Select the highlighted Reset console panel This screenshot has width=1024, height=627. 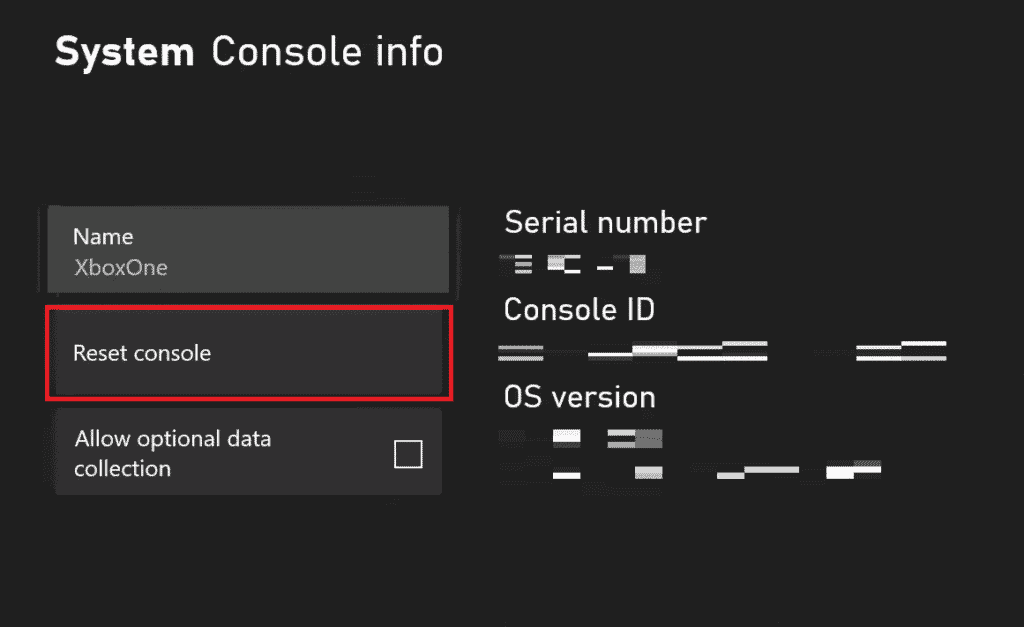click(x=248, y=352)
